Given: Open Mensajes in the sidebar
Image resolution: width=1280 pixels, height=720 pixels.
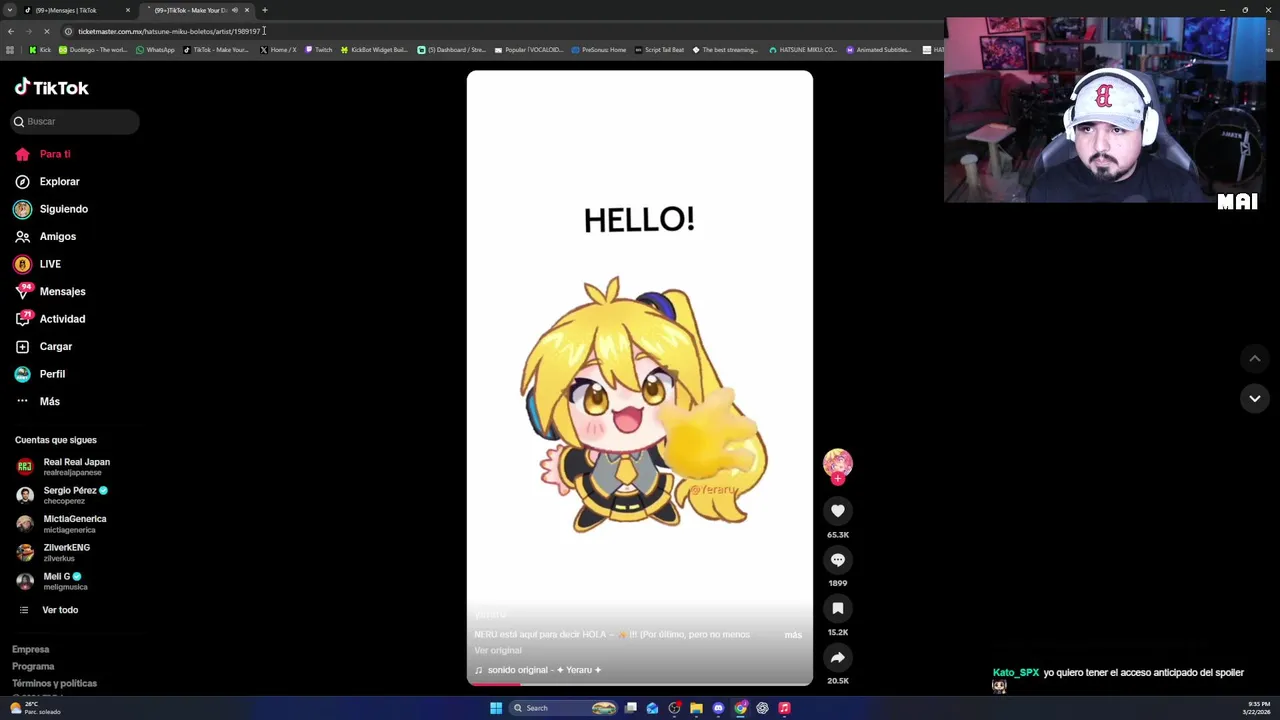Looking at the screenshot, I should pos(49,292).
